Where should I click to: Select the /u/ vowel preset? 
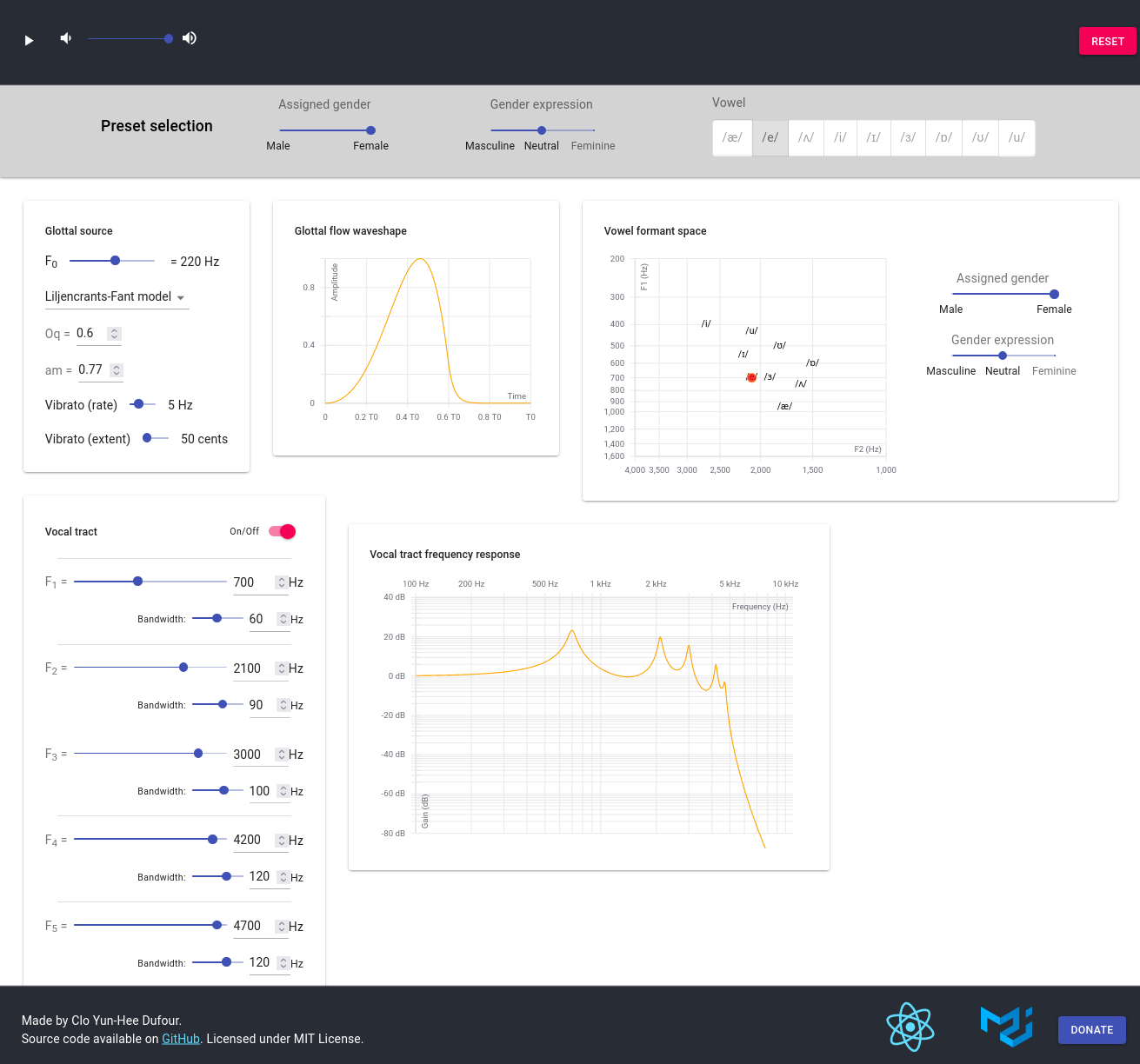pos(1016,137)
